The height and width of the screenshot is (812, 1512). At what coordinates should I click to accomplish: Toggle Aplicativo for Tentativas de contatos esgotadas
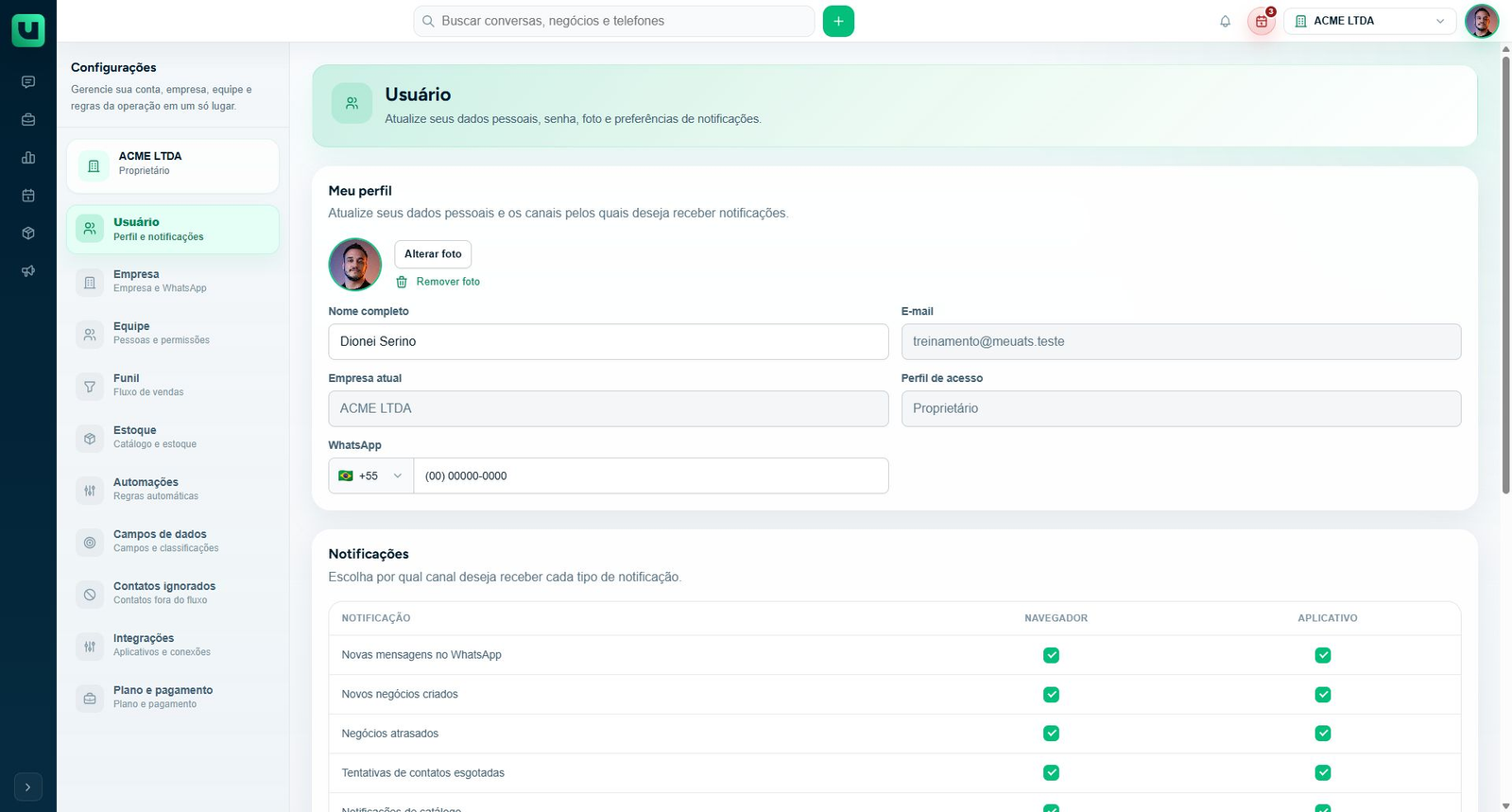pyautogui.click(x=1323, y=773)
